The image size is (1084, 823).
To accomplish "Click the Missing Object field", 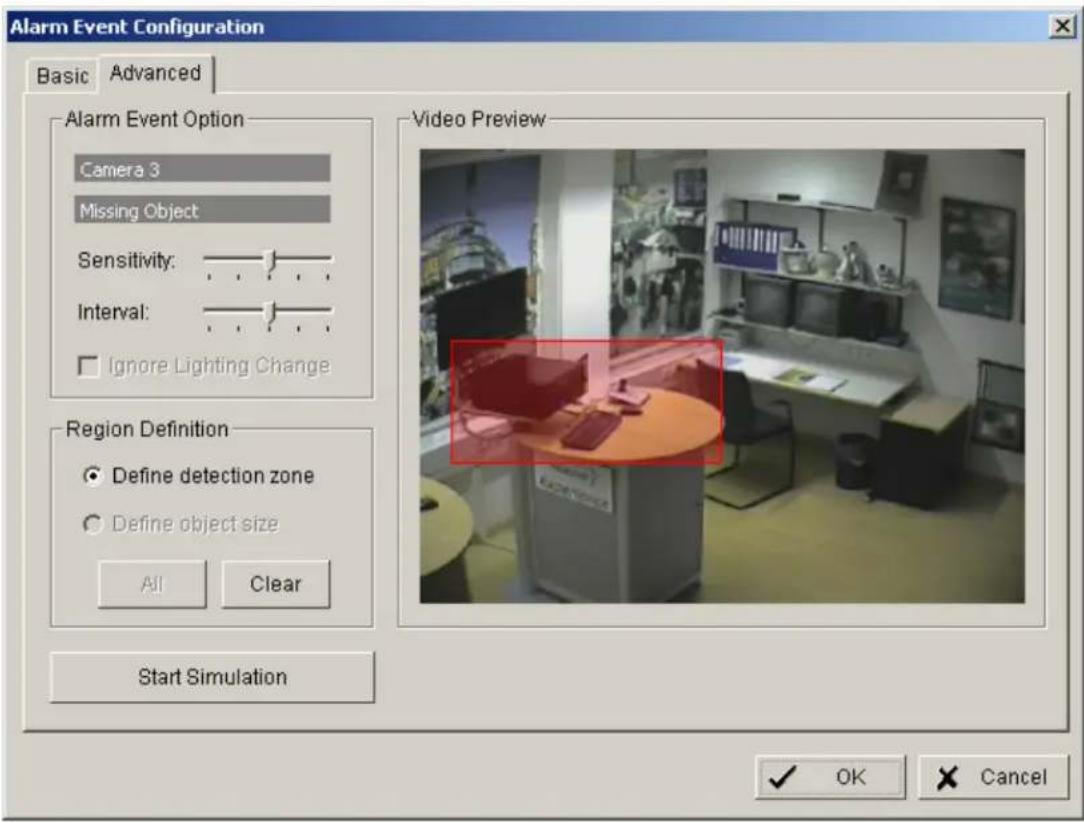I will coord(202,210).
